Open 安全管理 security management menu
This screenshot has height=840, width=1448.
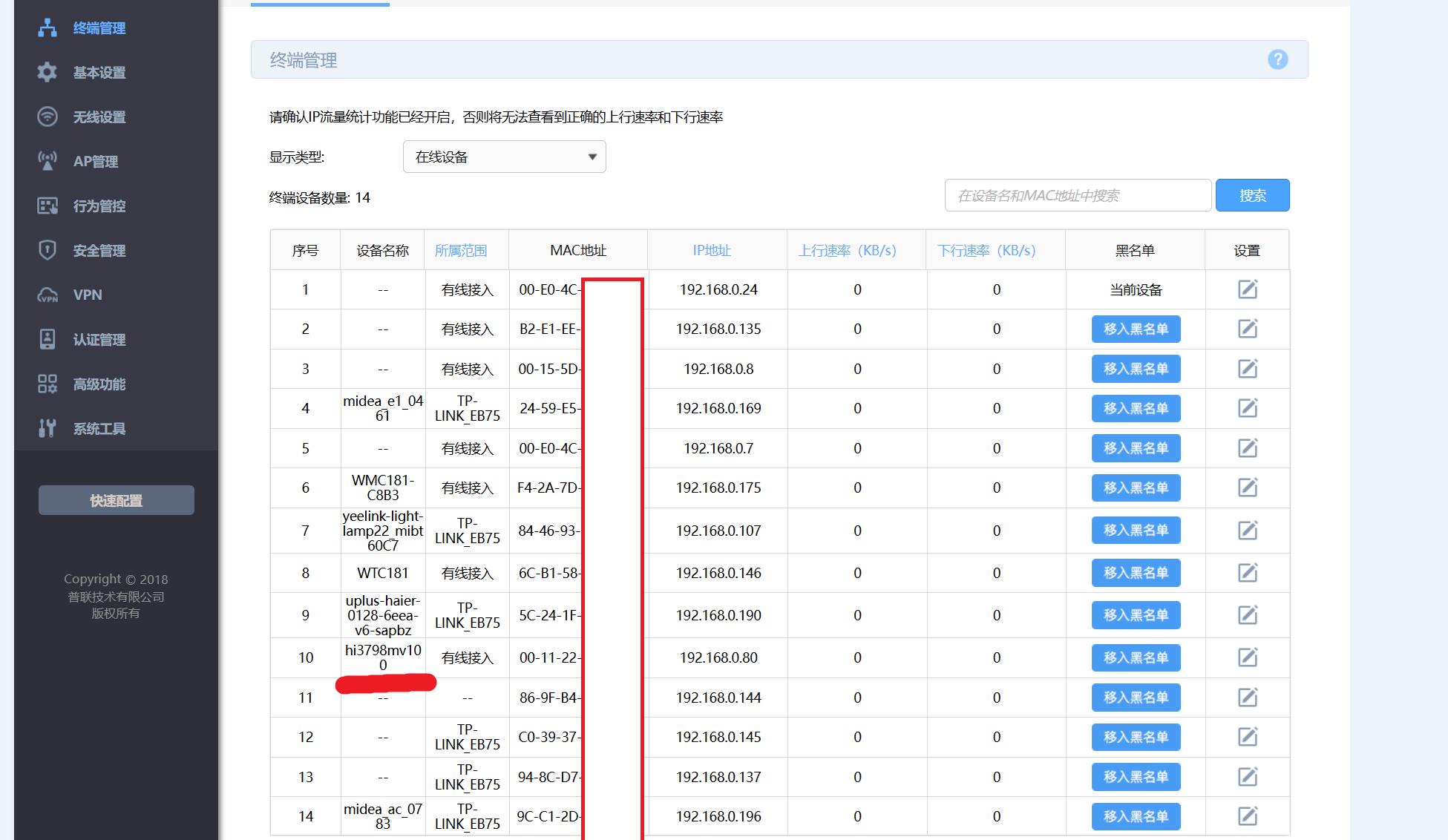point(99,251)
